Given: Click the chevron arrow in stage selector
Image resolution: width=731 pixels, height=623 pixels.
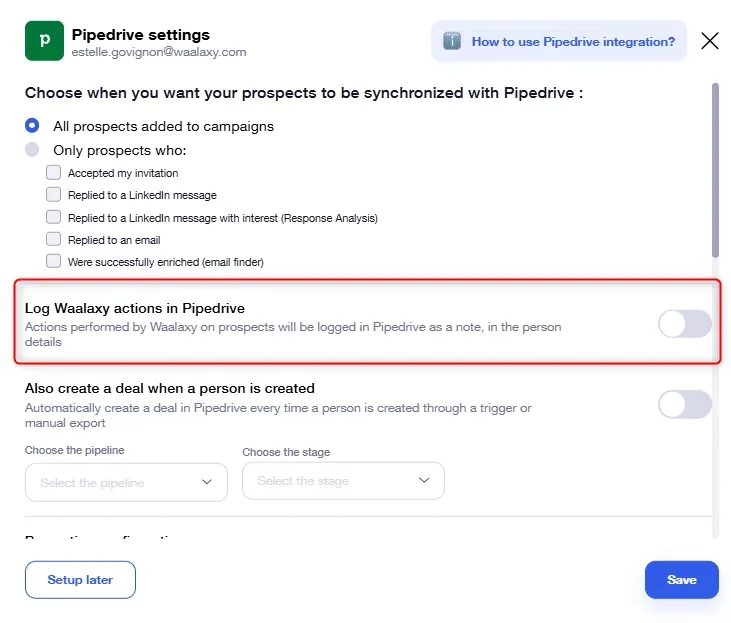Looking at the screenshot, I should 424,480.
